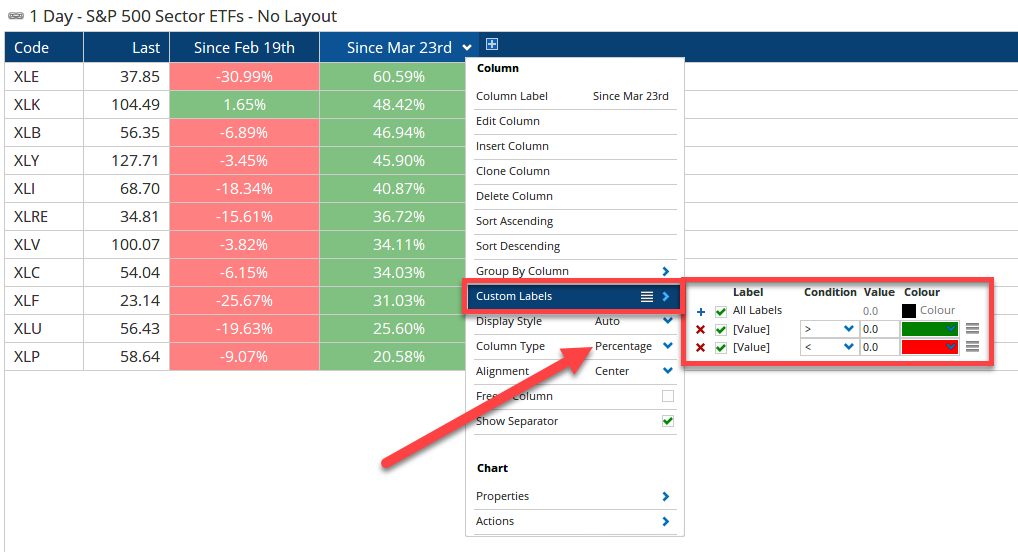Click the XLY code cell
This screenshot has height=552, width=1018.
click(x=44, y=160)
